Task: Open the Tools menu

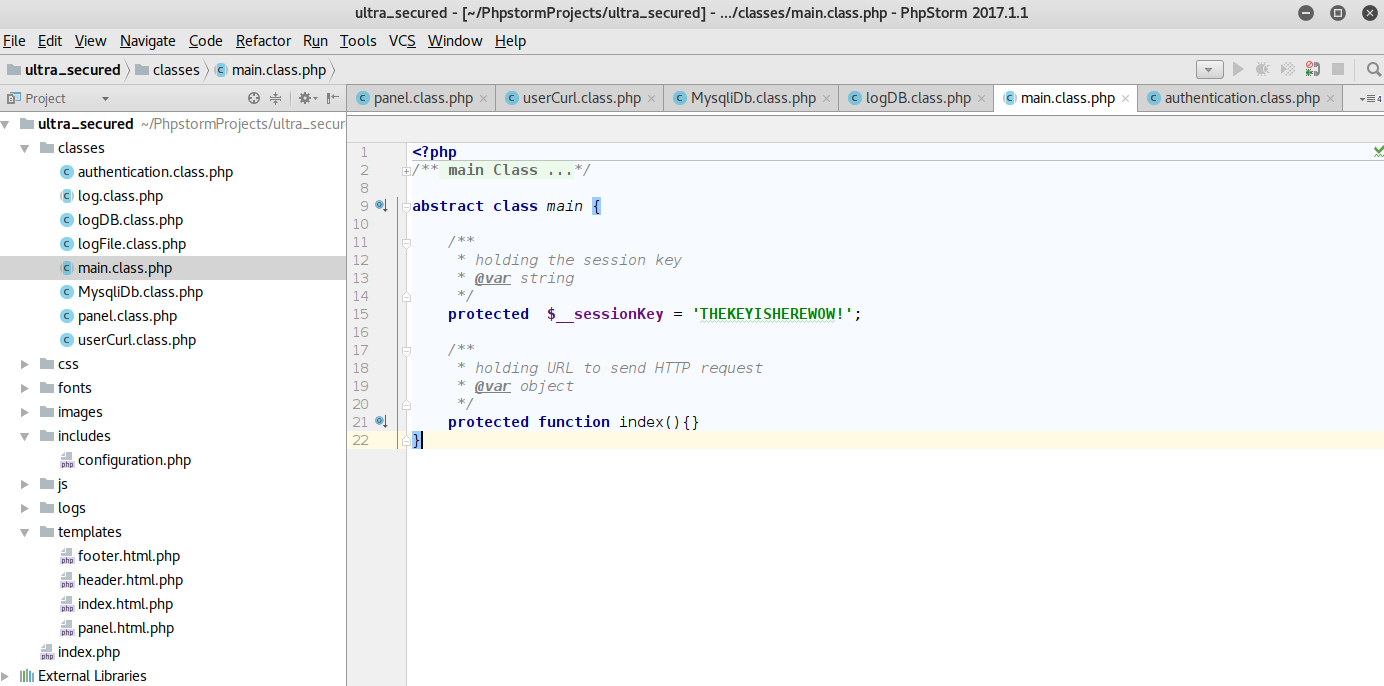Action: (358, 41)
